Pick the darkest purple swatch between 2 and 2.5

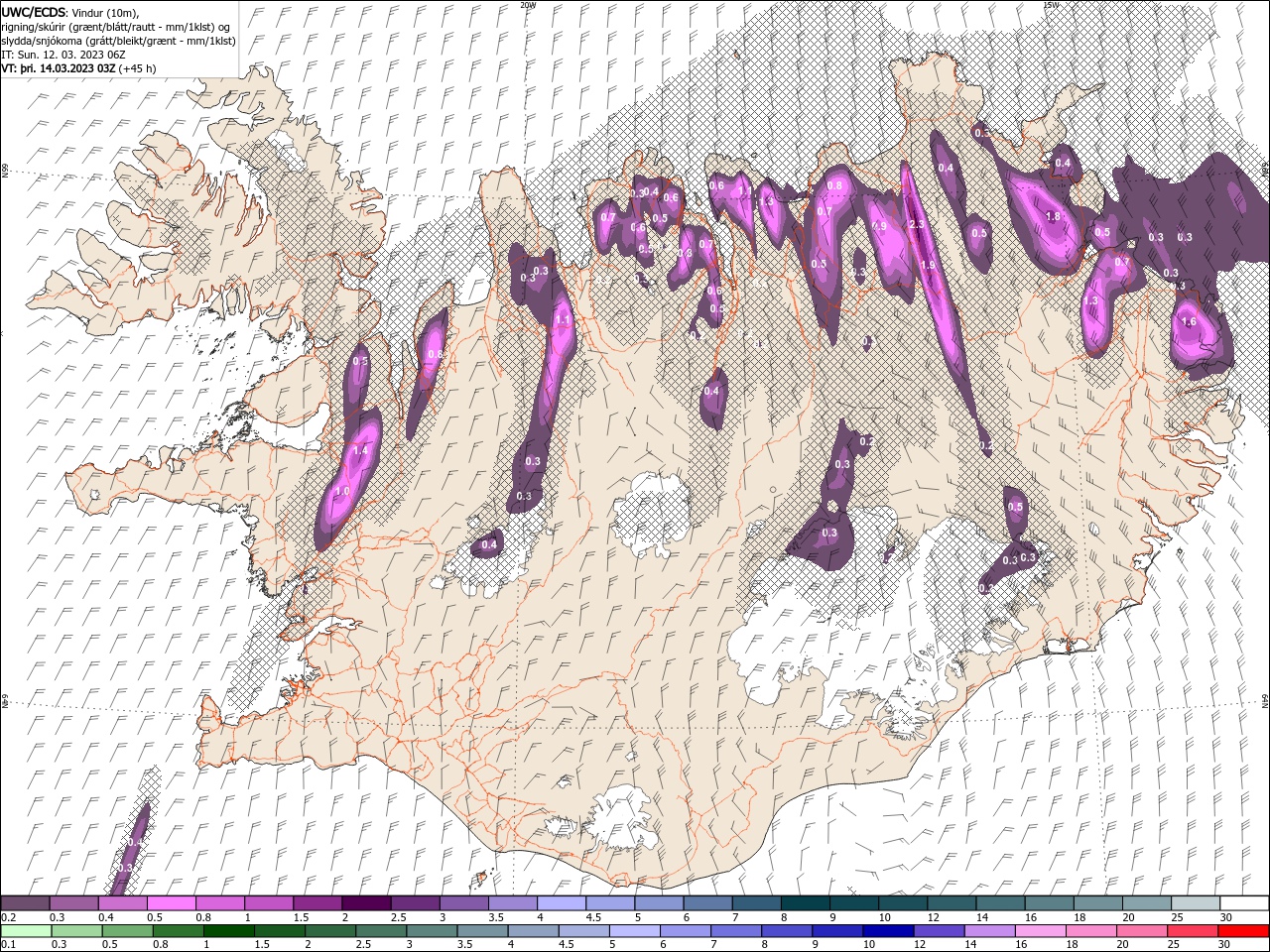pyautogui.click(x=366, y=903)
